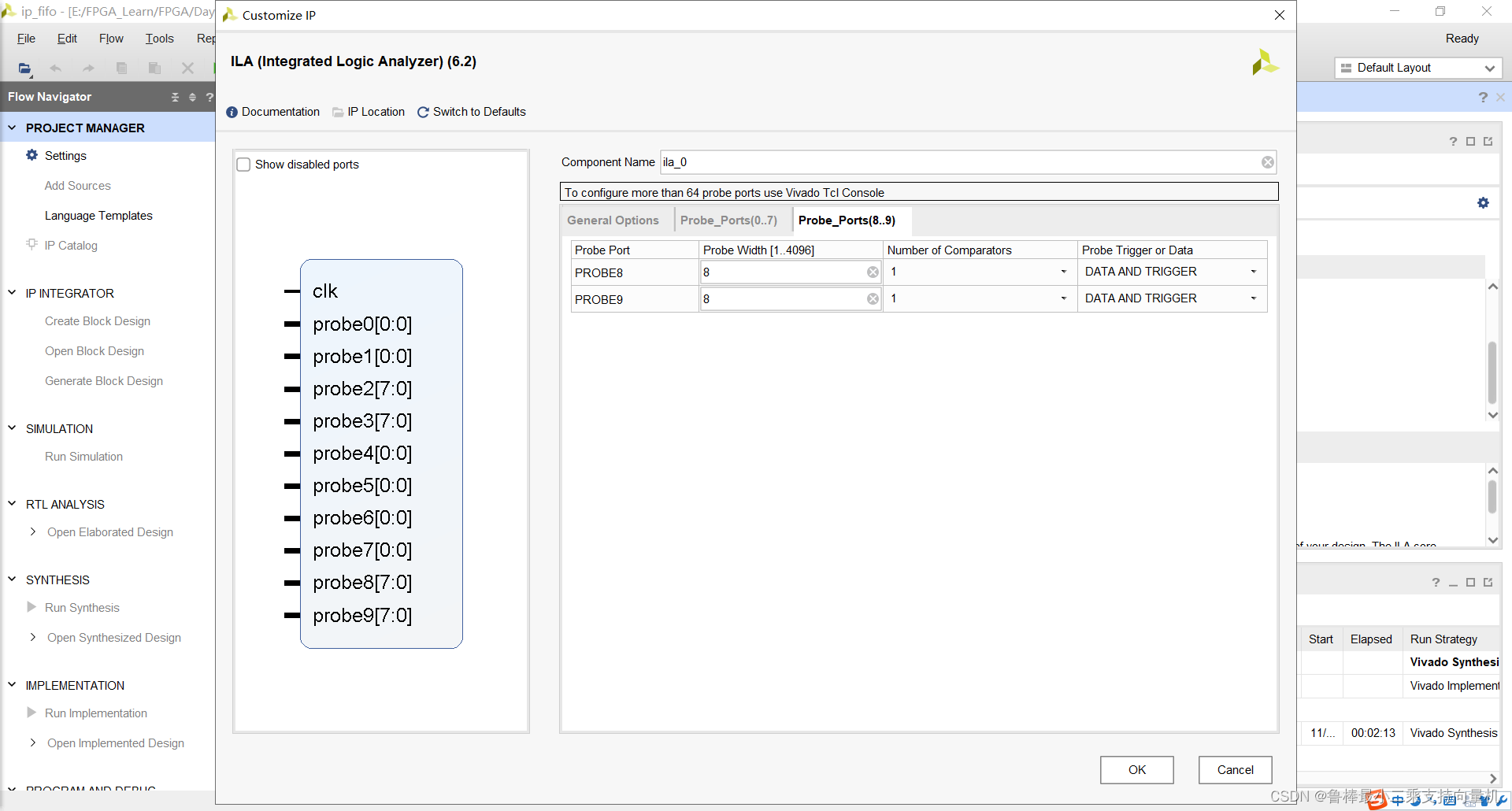Collapse the IMPLEMENTATION section
Viewport: 1512px width, 811px height.
12,685
